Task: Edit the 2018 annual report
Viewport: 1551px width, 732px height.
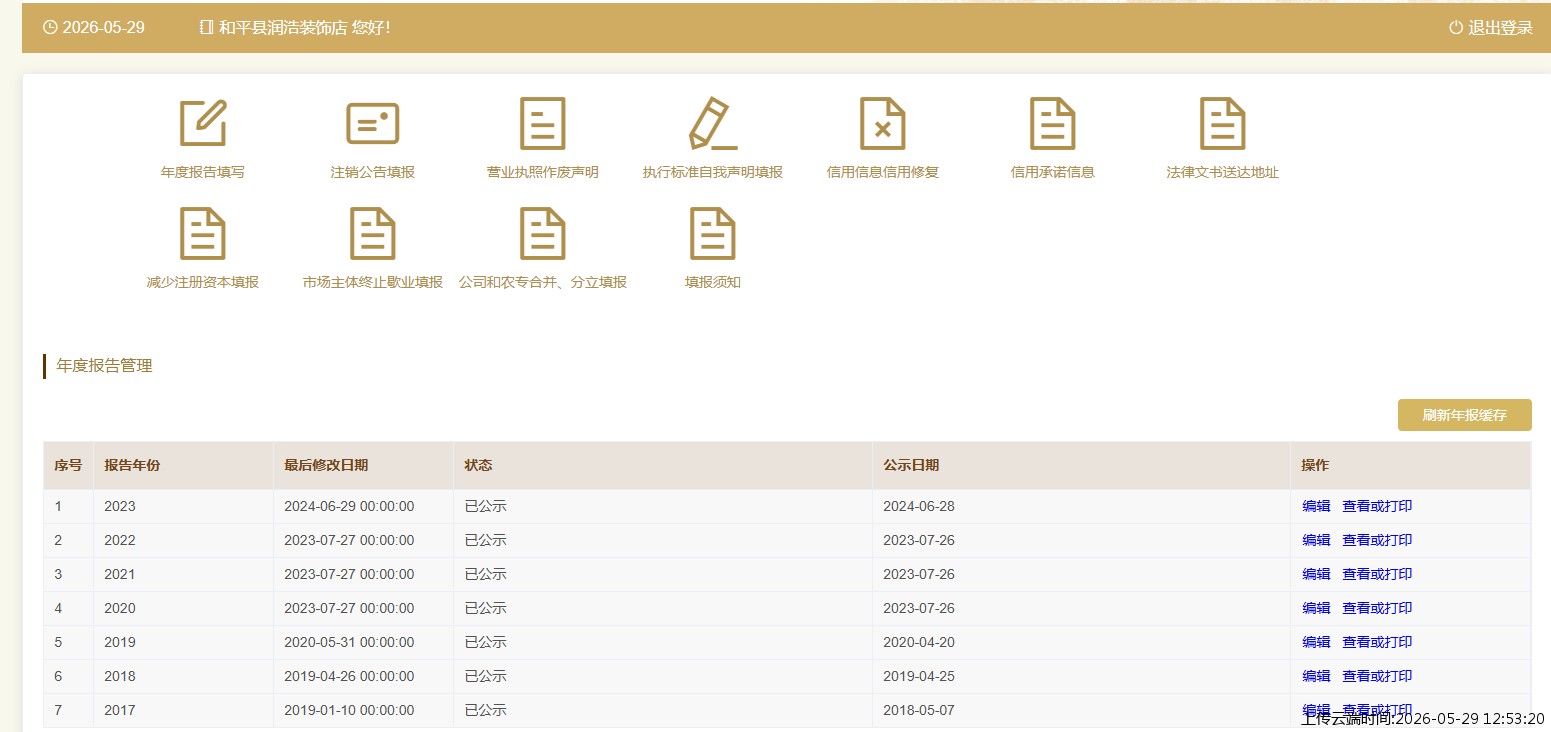Action: tap(1316, 676)
